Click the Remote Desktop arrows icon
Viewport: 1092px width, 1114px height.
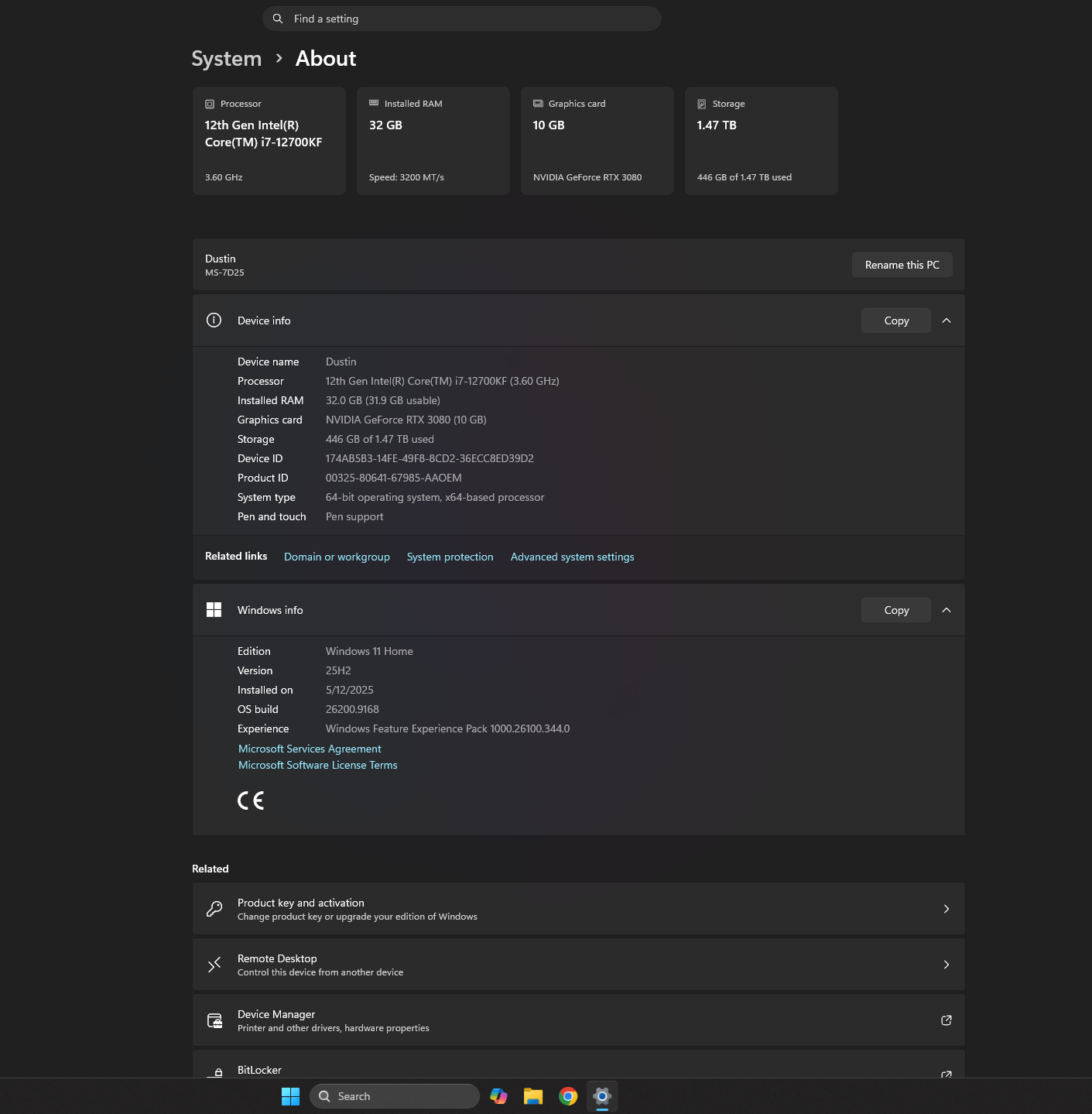tap(214, 965)
